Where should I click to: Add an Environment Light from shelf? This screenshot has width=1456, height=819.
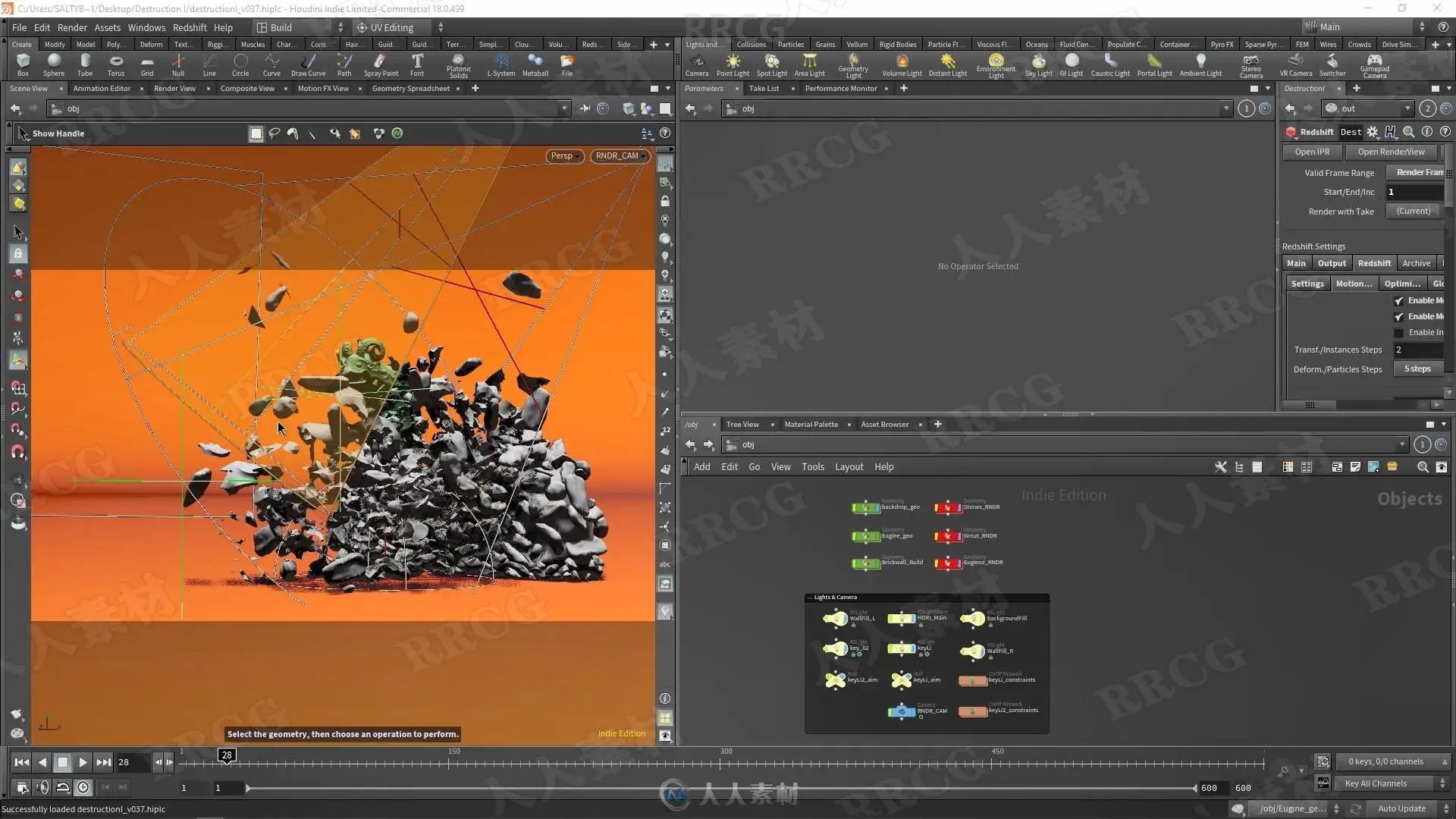[x=996, y=64]
